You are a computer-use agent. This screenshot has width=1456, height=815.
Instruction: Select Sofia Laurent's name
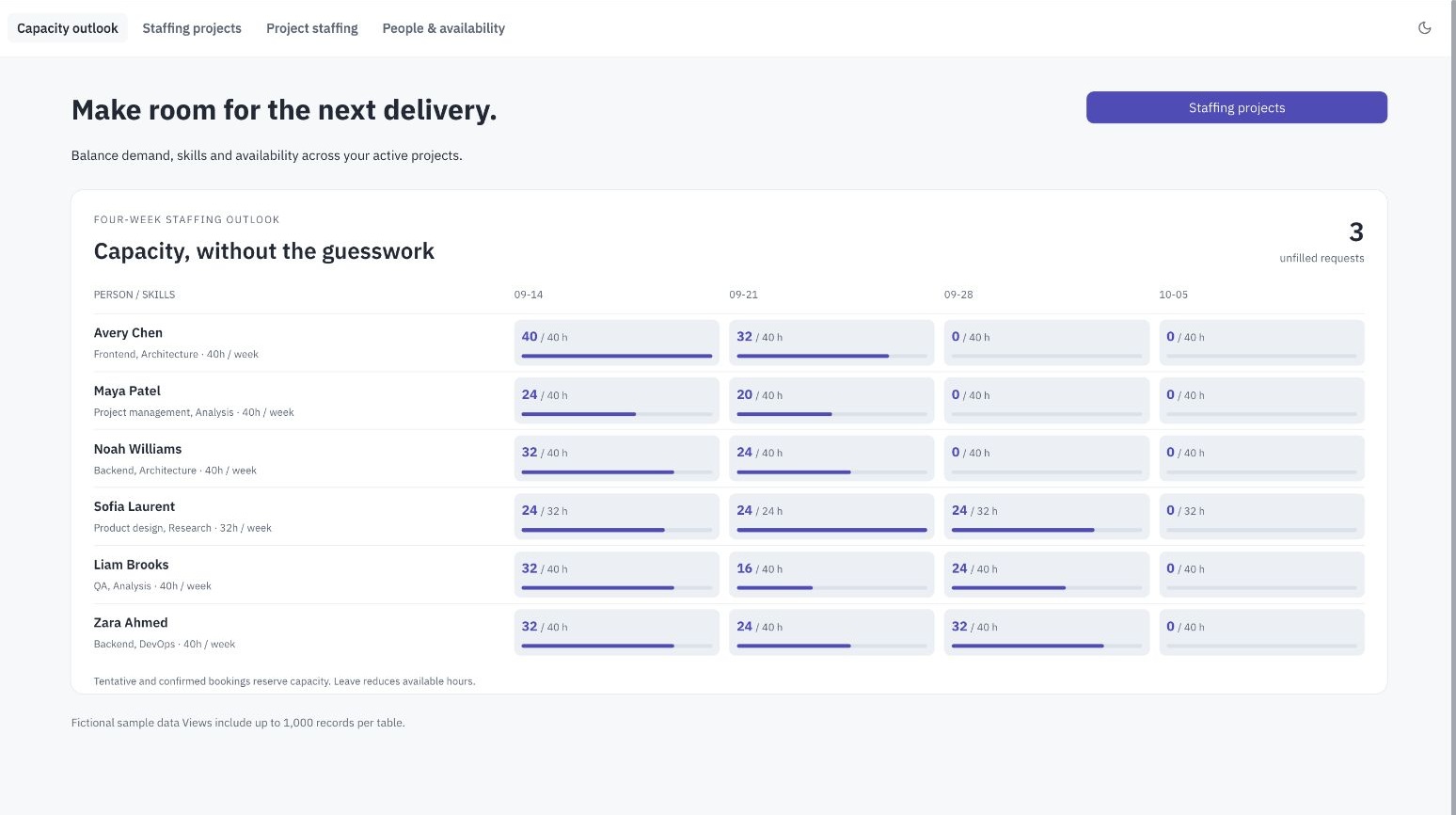click(x=135, y=506)
